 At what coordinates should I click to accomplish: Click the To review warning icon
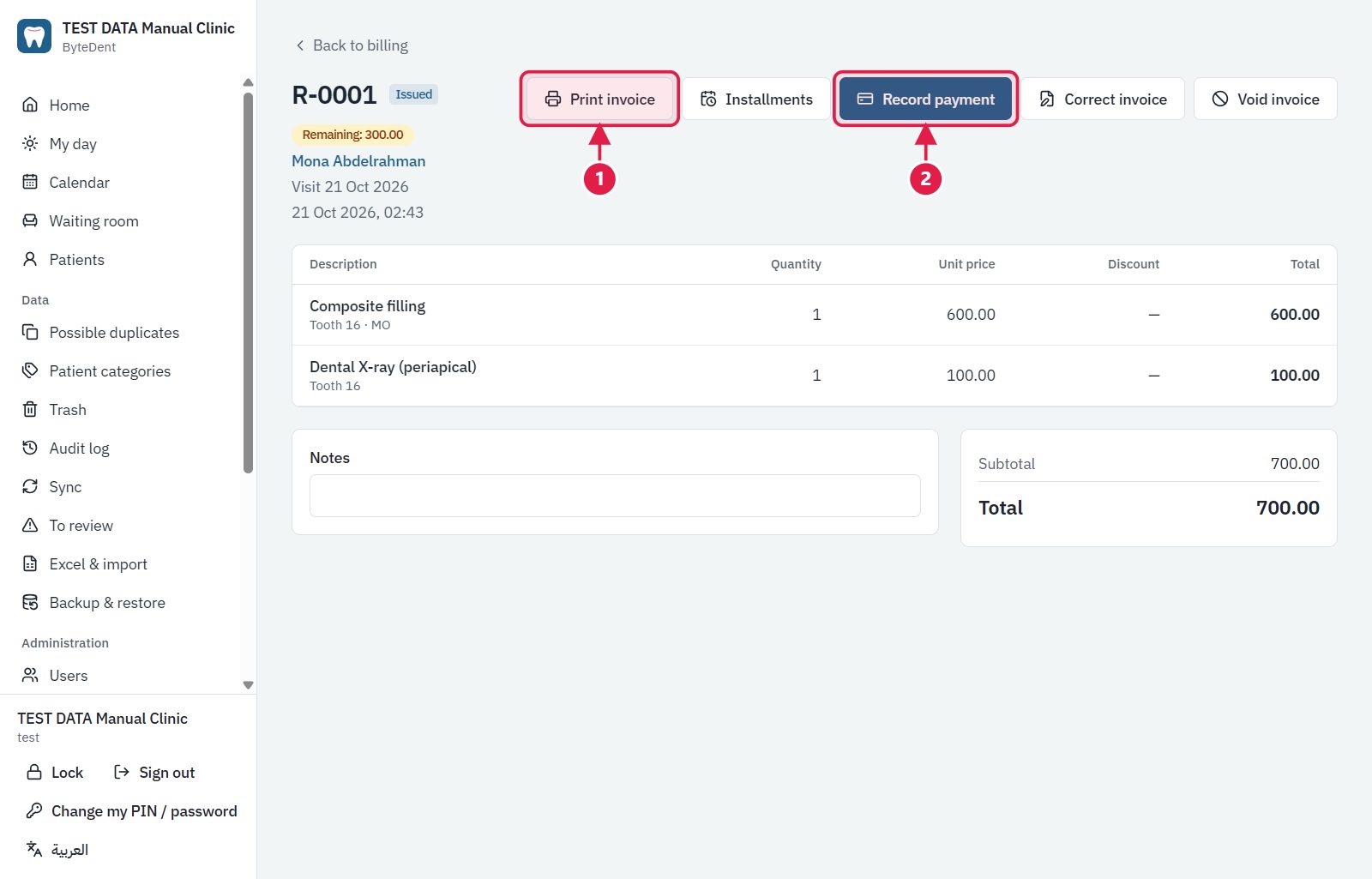click(30, 525)
